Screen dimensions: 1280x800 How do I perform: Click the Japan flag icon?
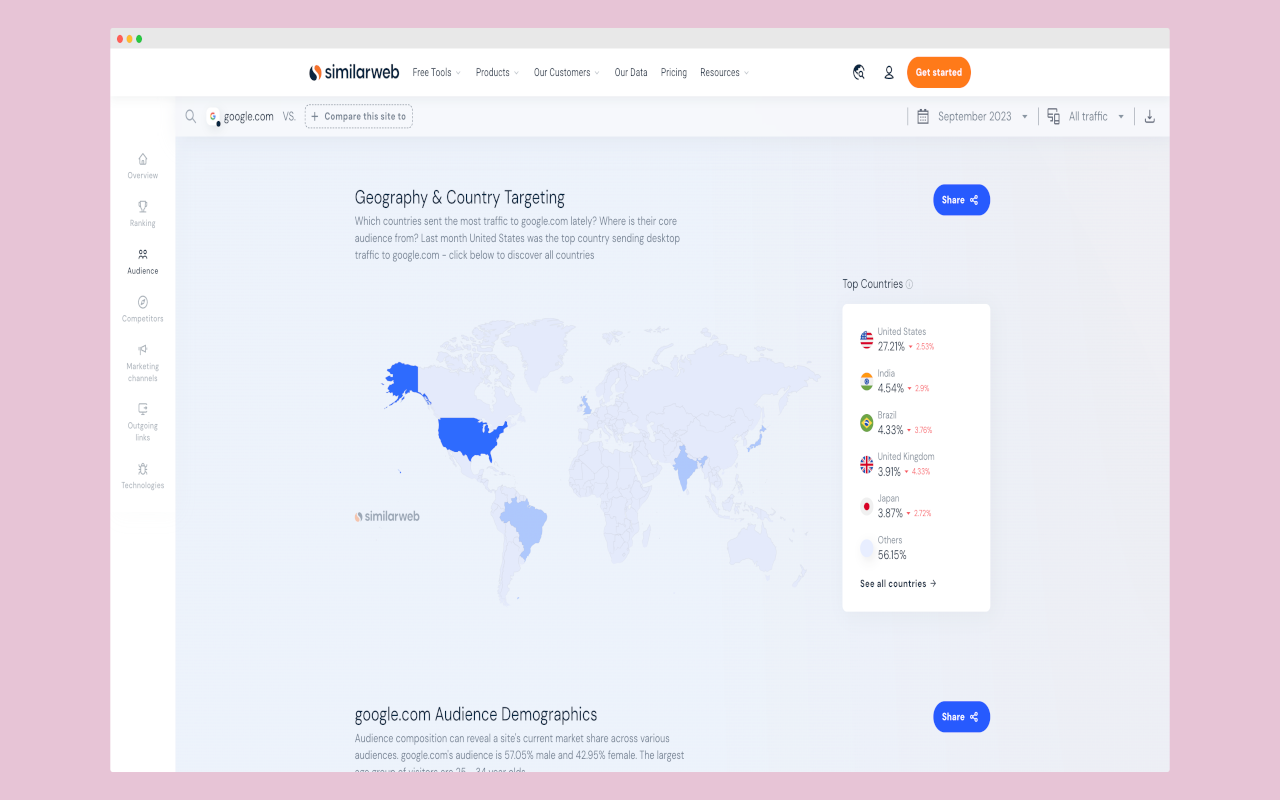click(x=866, y=506)
